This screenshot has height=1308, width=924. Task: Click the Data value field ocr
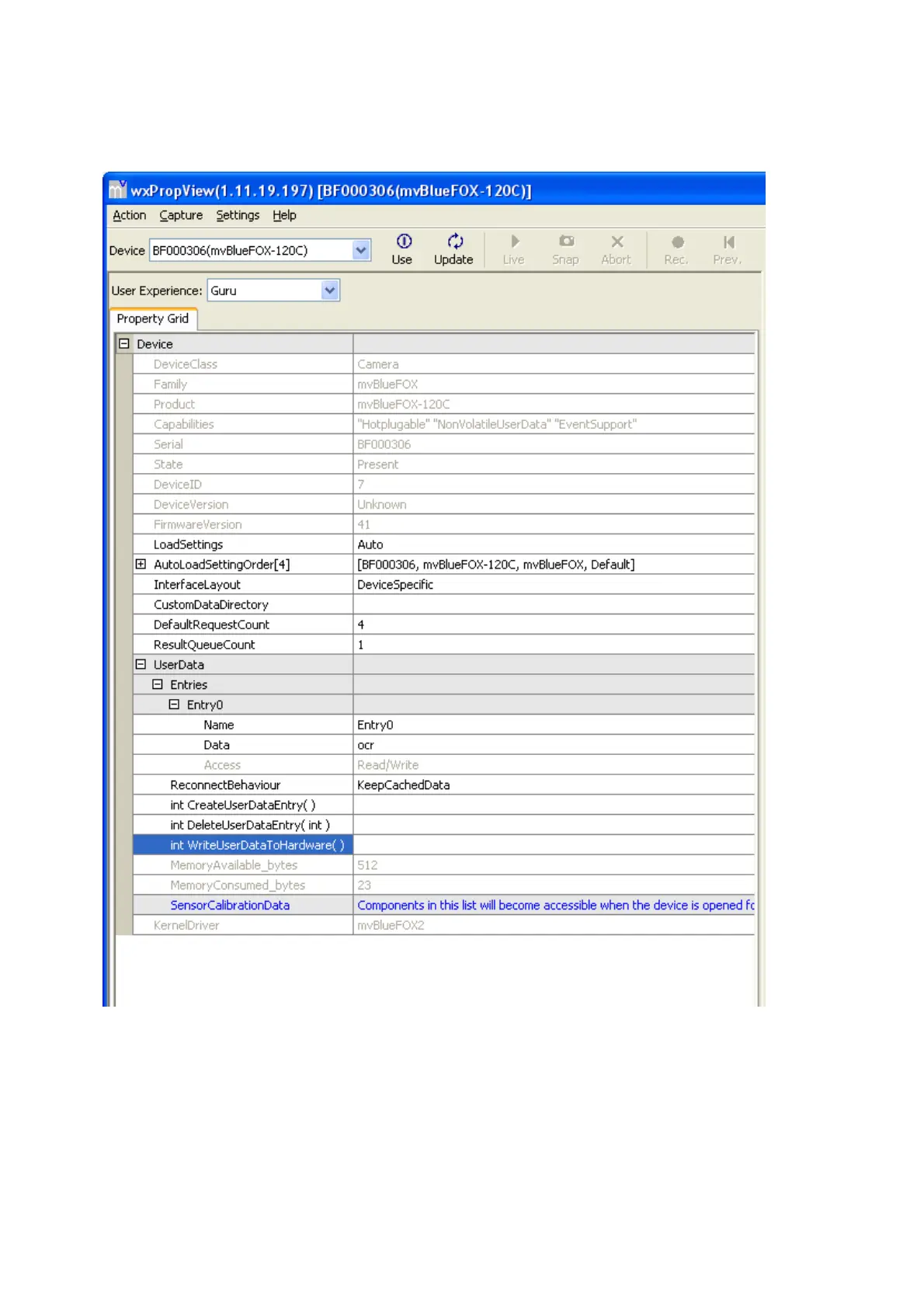click(x=554, y=745)
